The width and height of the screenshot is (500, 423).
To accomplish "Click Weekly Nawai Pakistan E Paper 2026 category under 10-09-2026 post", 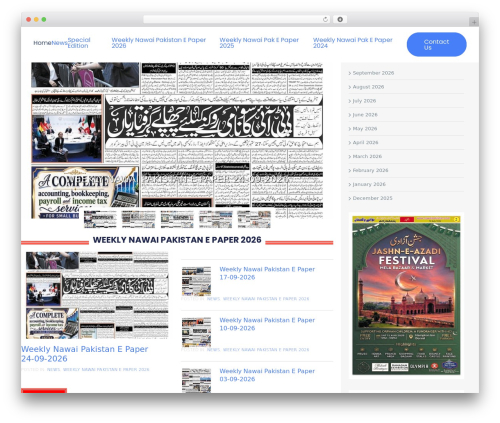I will click(266, 350).
